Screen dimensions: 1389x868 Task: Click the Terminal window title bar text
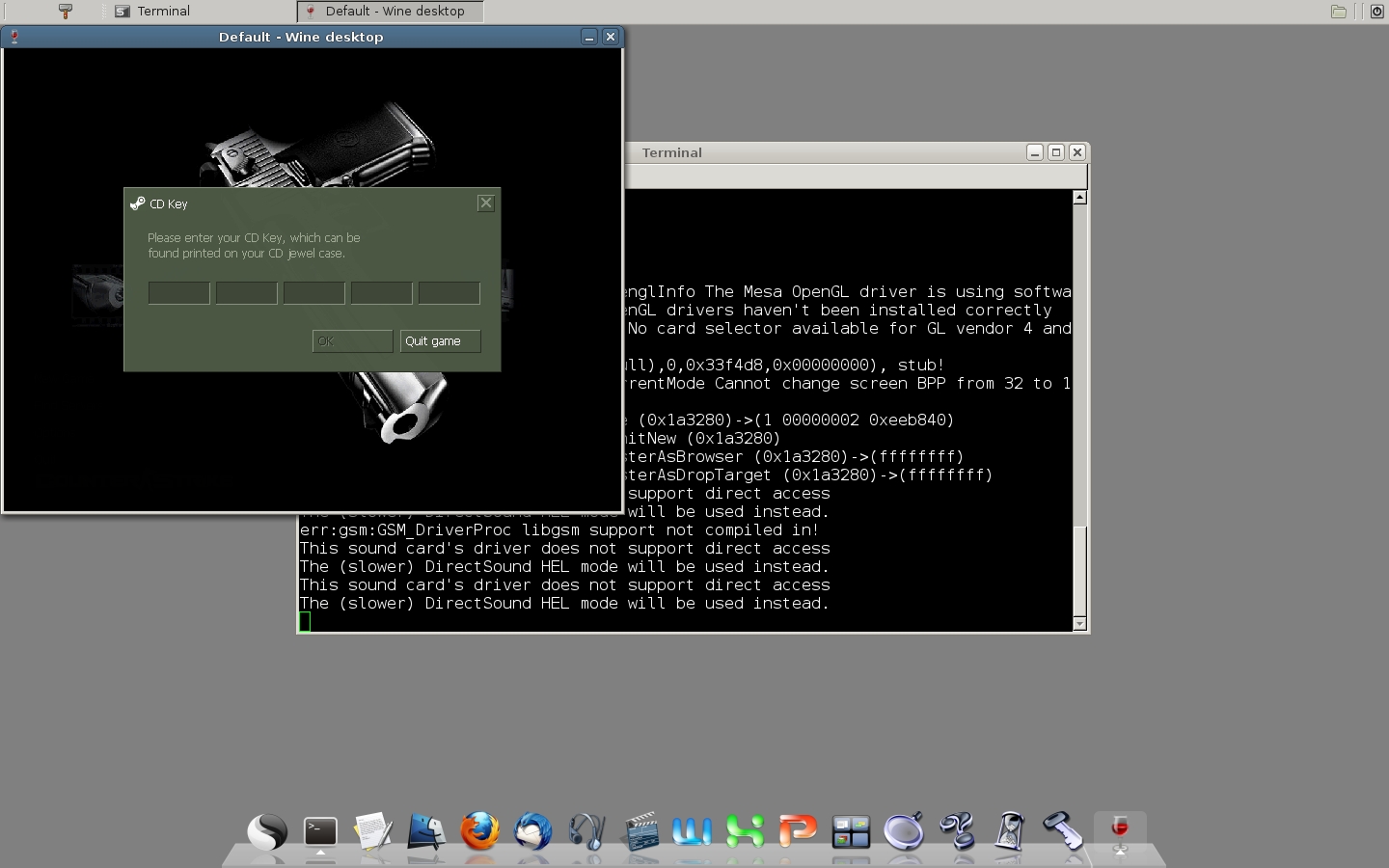(672, 152)
